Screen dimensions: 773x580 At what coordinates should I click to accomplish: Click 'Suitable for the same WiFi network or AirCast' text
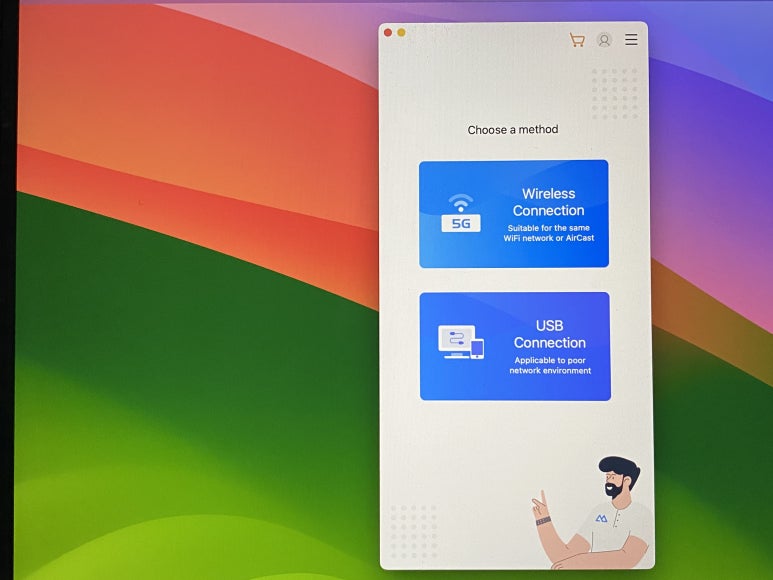549,233
